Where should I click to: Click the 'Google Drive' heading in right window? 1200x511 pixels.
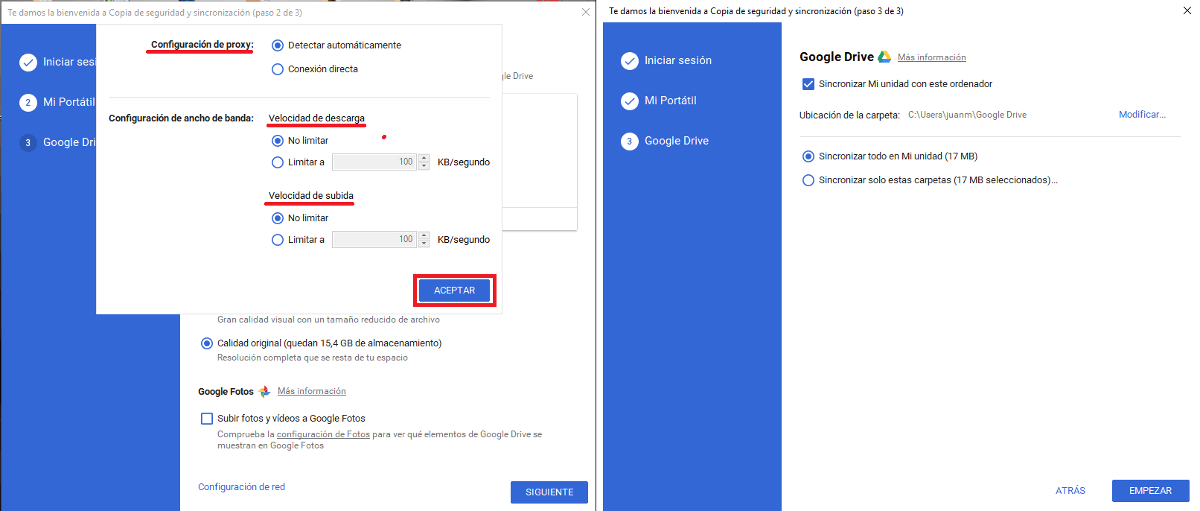pyautogui.click(x=837, y=57)
